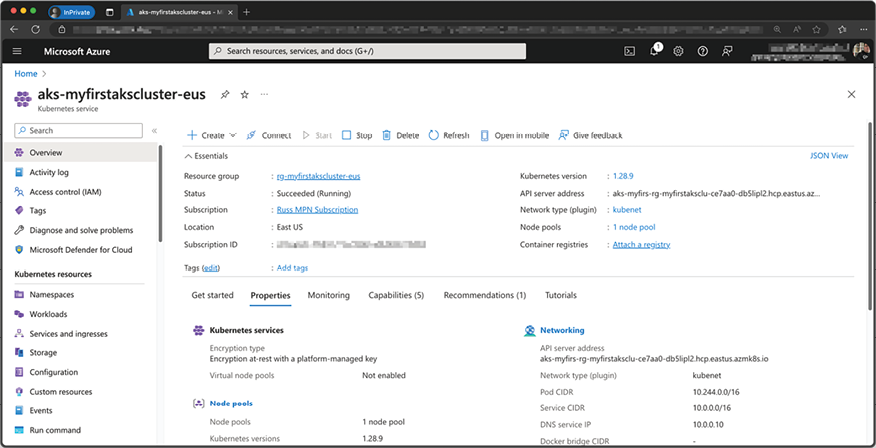The height and width of the screenshot is (448, 876).
Task: Click Kubernetes version 1.28.9 link
Action: 623,176
